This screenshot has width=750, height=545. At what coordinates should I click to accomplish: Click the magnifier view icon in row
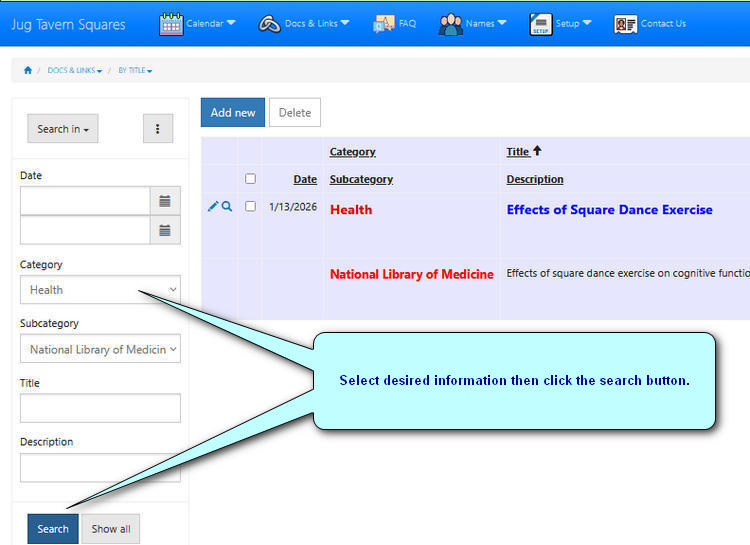point(227,206)
